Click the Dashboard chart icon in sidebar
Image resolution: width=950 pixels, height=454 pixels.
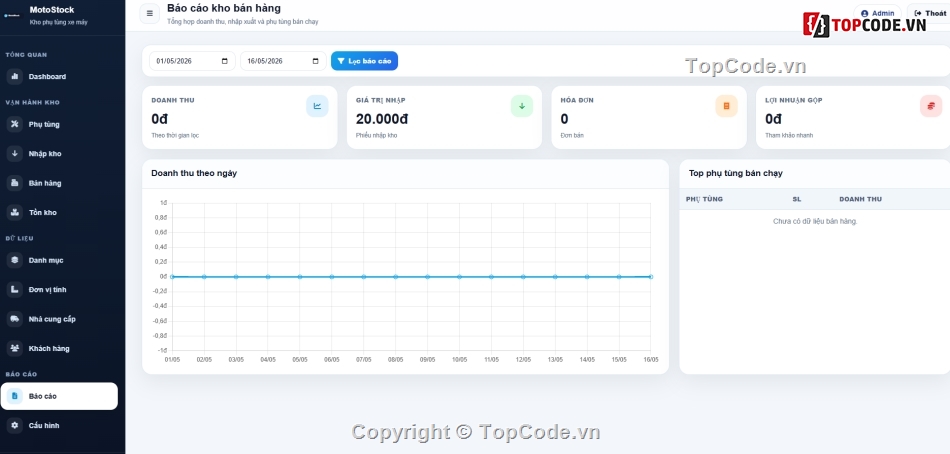tap(15, 76)
